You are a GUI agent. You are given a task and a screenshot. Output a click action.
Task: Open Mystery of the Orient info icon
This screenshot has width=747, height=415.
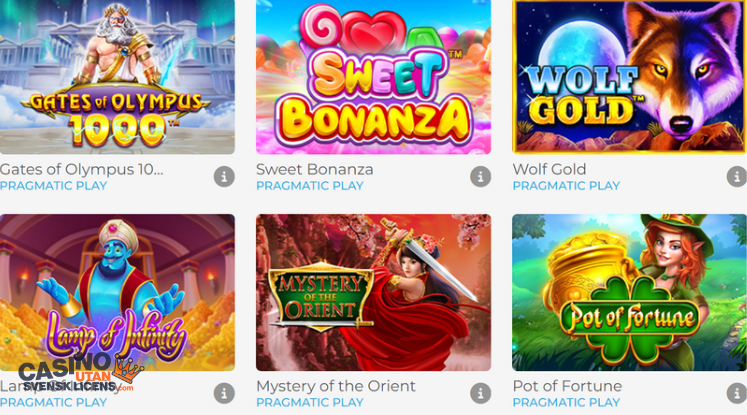click(x=480, y=394)
